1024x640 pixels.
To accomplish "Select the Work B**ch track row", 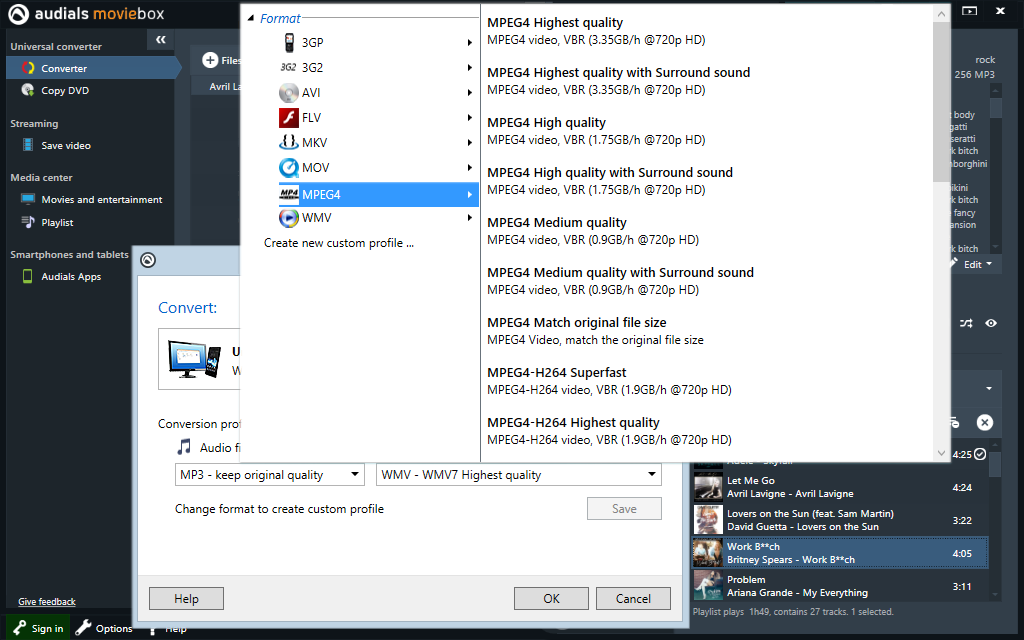I will click(840, 553).
